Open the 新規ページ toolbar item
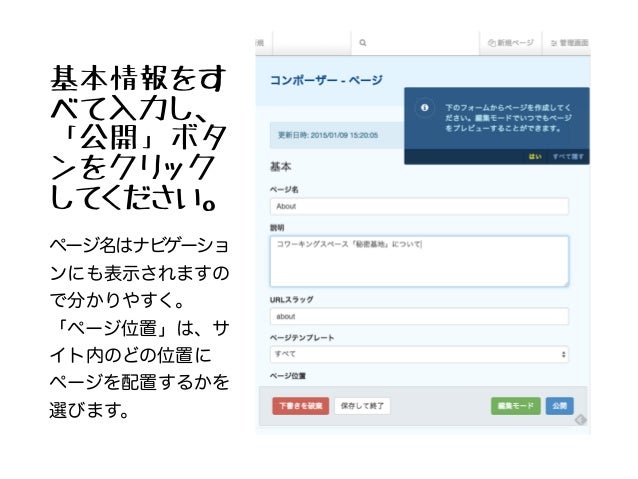The height and width of the screenshot is (479, 638). point(511,43)
